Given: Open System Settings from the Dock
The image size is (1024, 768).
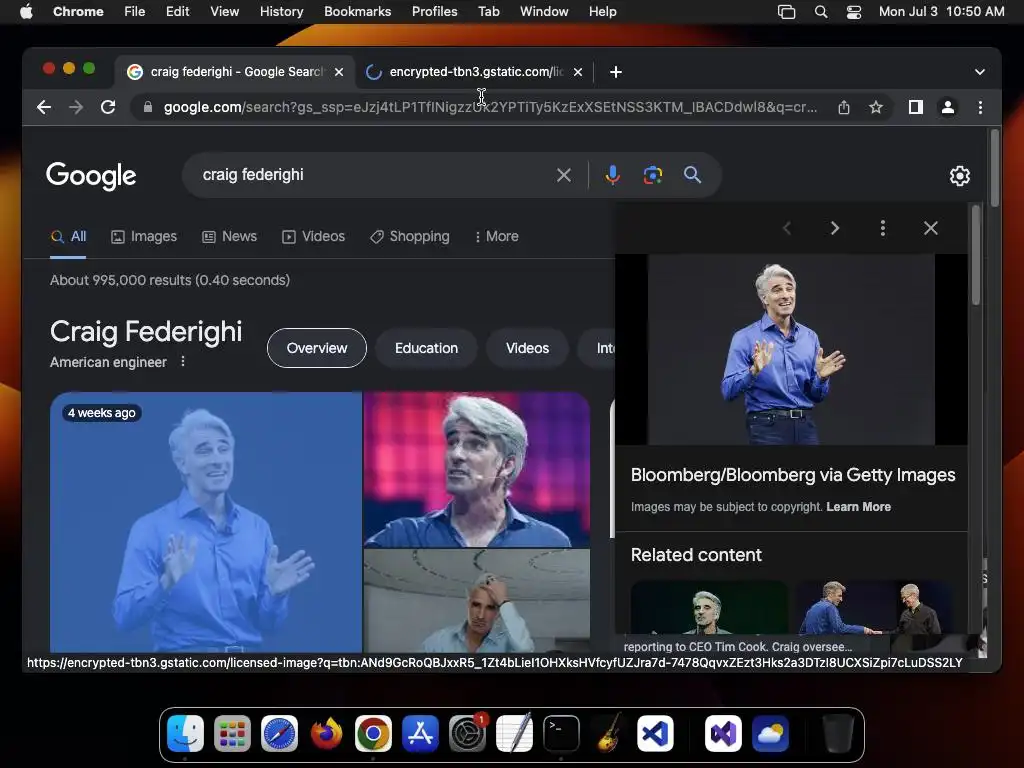Looking at the screenshot, I should tap(468, 733).
